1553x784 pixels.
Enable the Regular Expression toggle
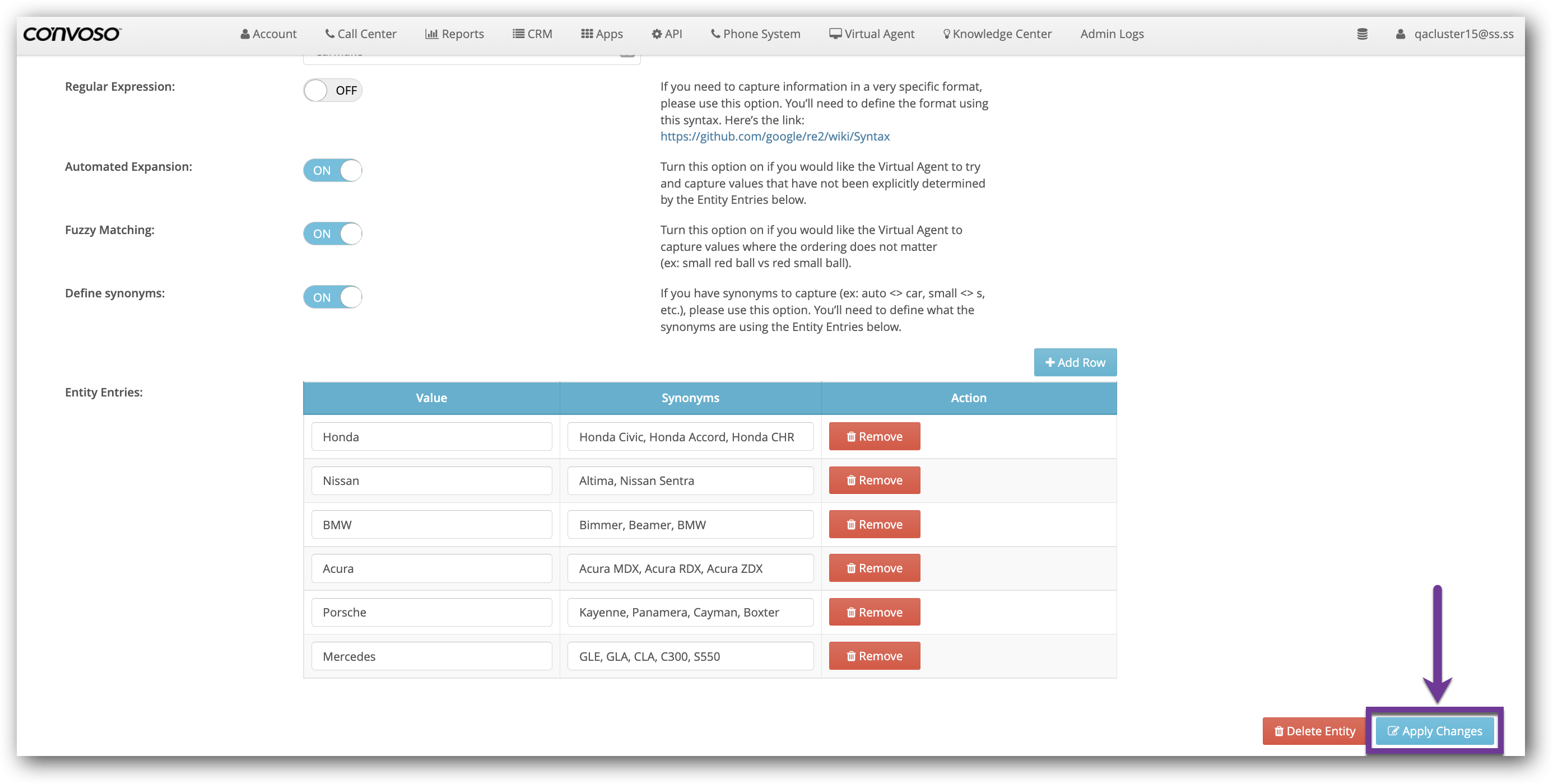(332, 90)
